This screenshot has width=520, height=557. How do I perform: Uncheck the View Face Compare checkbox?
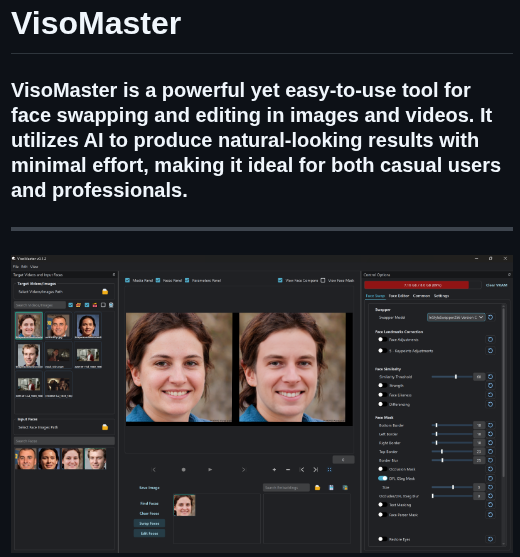pos(280,280)
